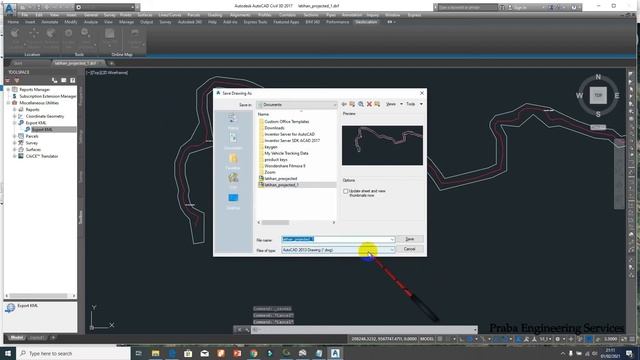Click Search the Web icon in dialog

pos(361,104)
